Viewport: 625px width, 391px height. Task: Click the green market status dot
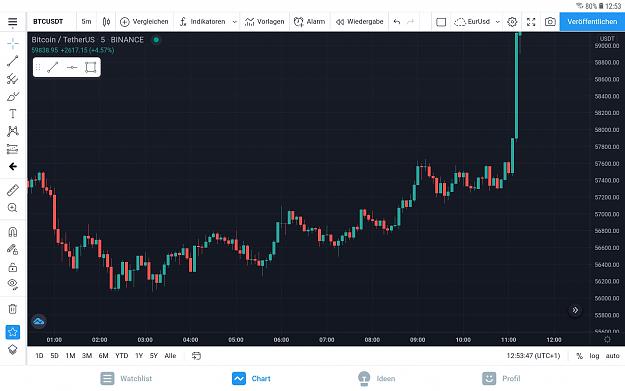click(x=156, y=40)
